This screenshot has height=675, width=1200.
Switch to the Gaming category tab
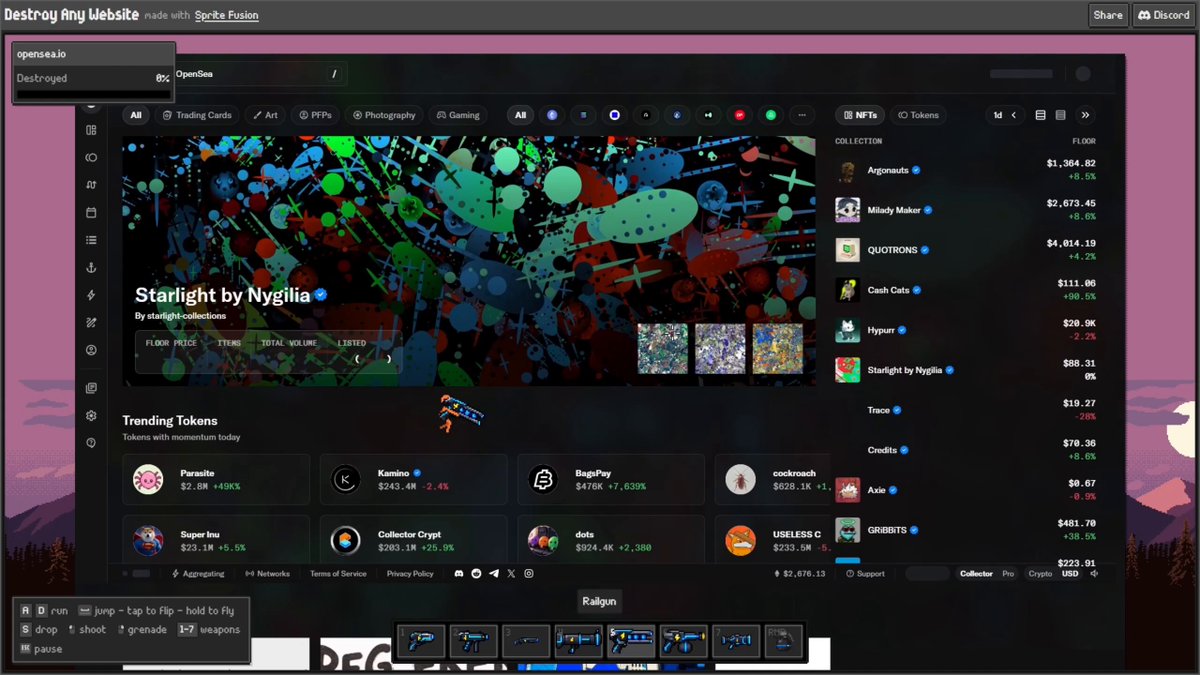coord(458,115)
